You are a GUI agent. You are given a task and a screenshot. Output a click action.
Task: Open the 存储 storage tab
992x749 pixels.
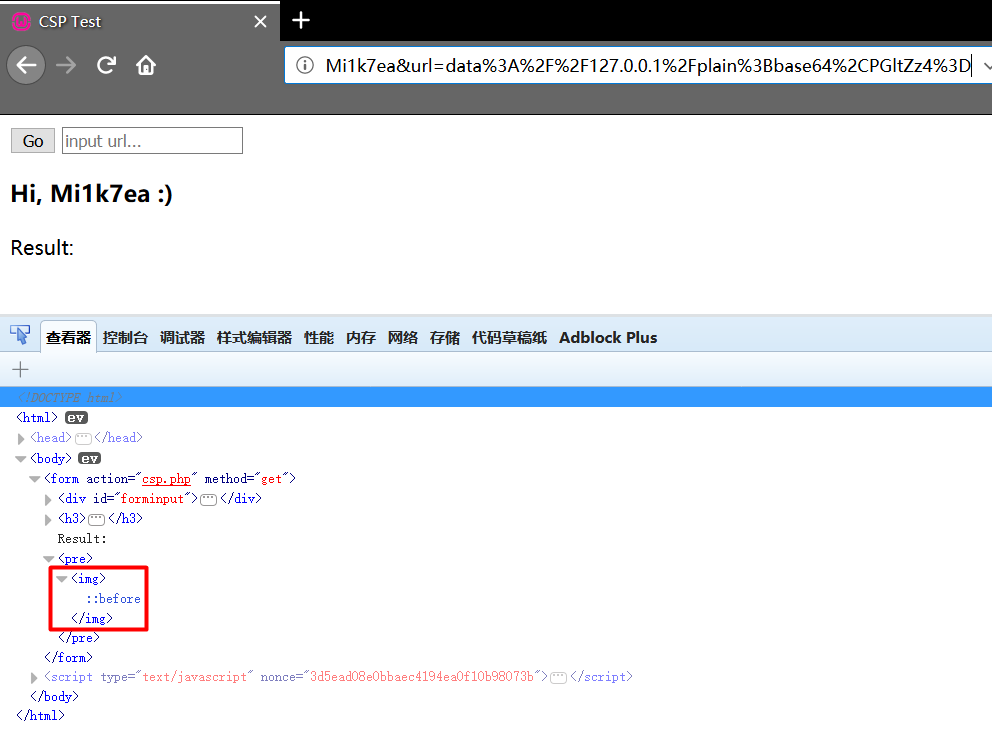[444, 338]
